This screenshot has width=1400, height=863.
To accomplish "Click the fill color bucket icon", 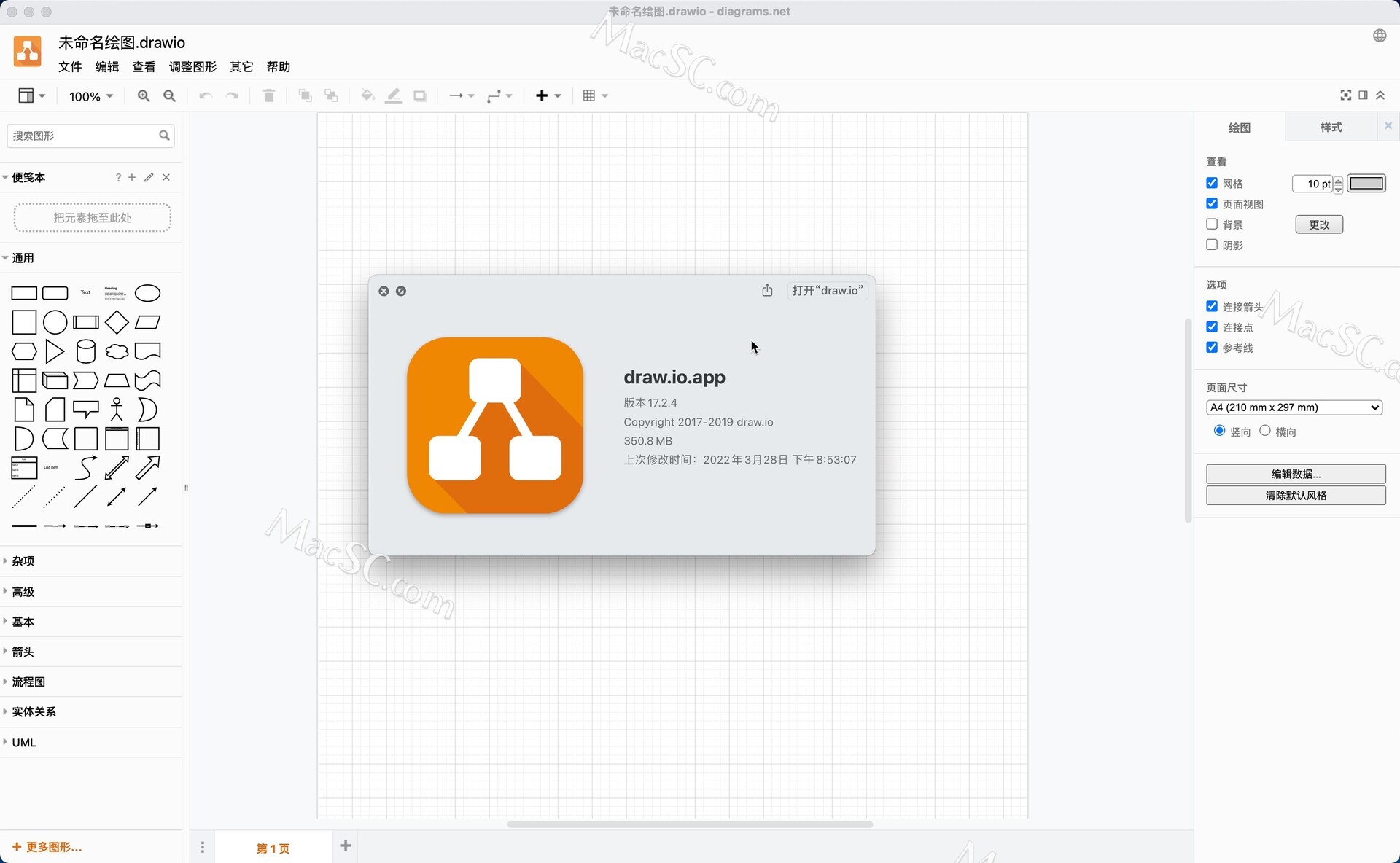I will [367, 95].
